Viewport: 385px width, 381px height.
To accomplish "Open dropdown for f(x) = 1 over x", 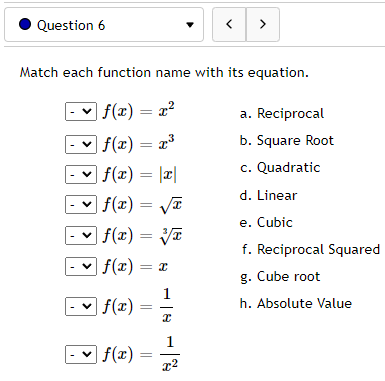I will (x=81, y=306).
